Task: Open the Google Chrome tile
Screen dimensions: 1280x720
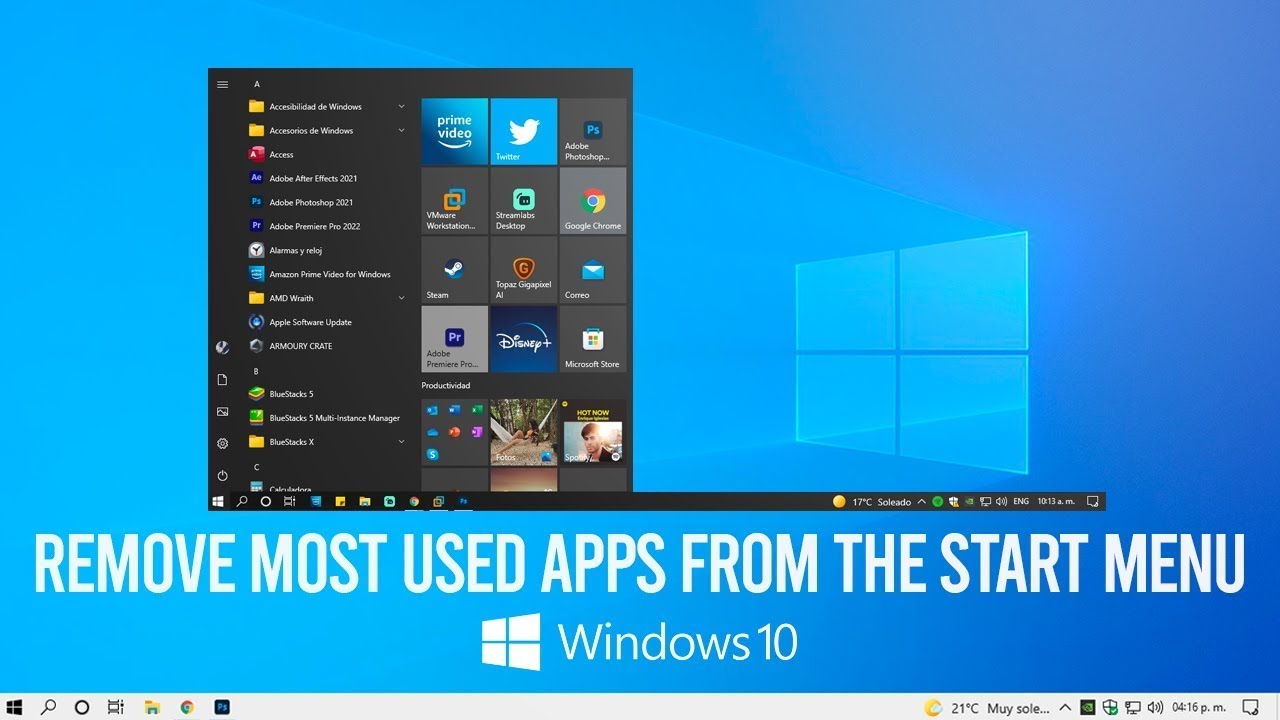Action: click(x=593, y=200)
